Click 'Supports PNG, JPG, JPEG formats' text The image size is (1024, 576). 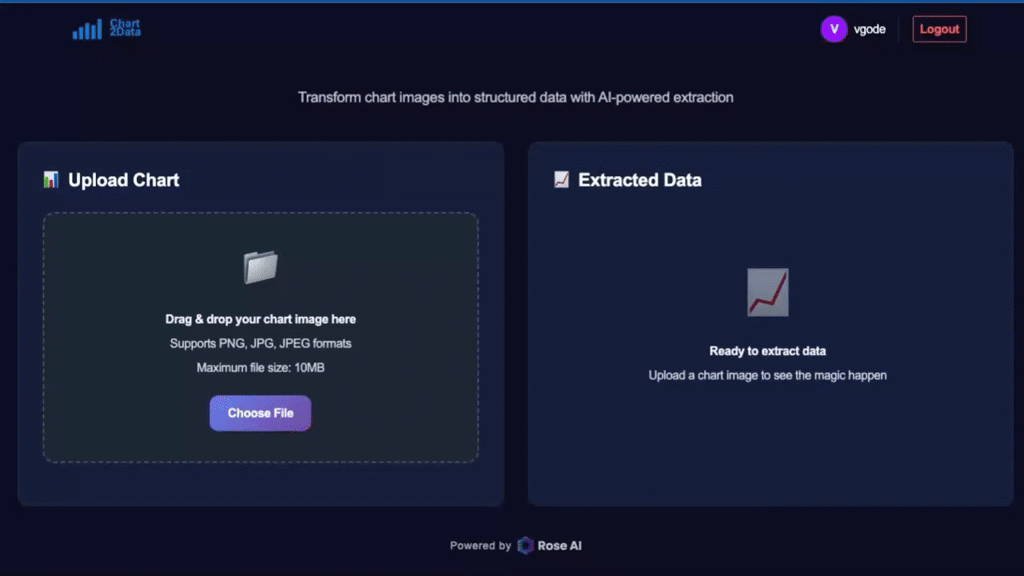(261, 344)
